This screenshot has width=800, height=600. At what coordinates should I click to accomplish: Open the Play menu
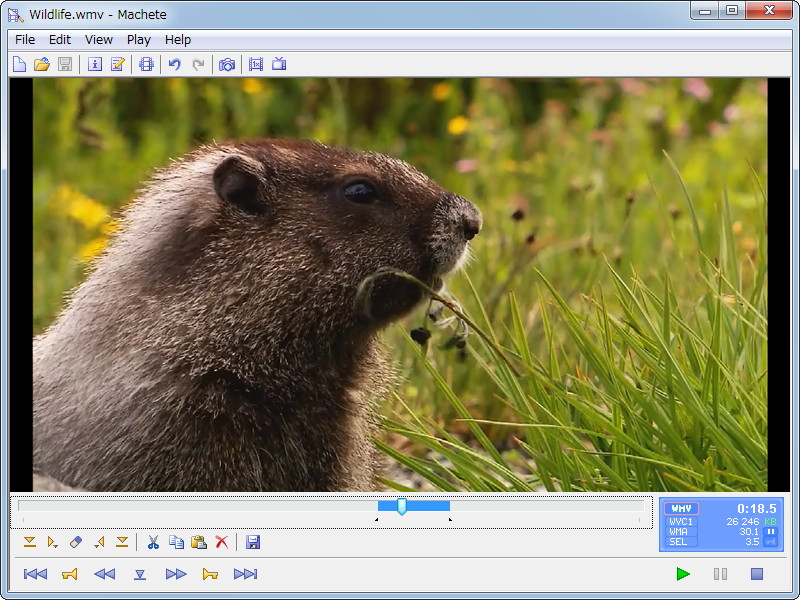pyautogui.click(x=138, y=40)
